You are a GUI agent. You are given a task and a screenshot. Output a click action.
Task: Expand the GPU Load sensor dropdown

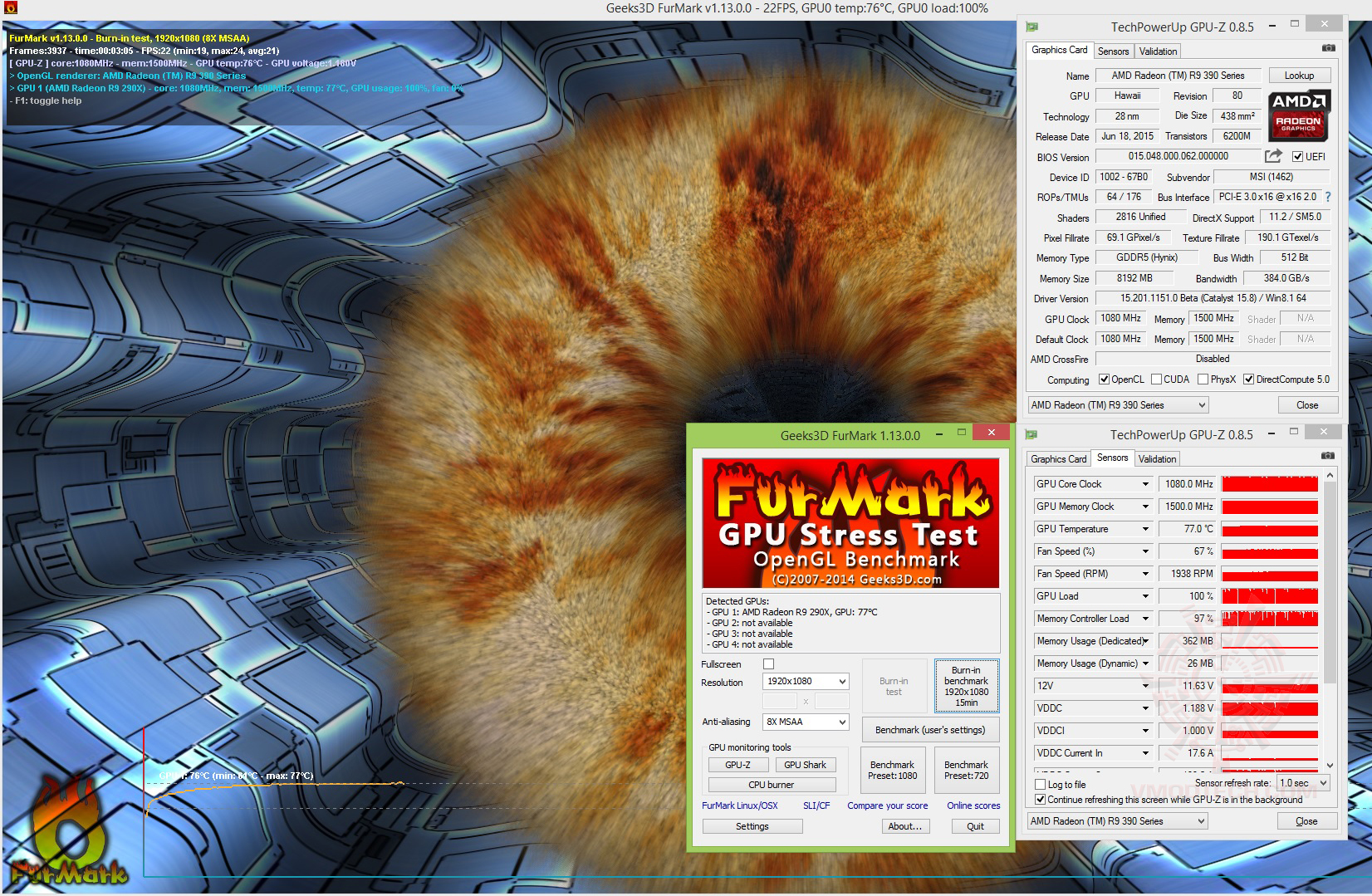[1145, 596]
